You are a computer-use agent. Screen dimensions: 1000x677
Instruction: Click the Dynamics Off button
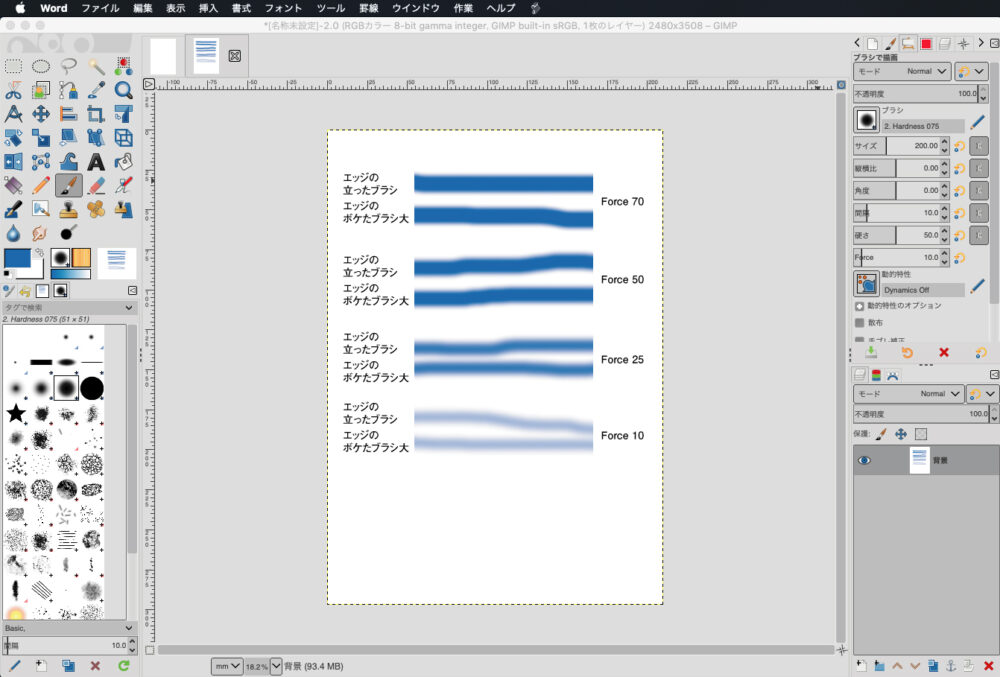tap(923, 289)
